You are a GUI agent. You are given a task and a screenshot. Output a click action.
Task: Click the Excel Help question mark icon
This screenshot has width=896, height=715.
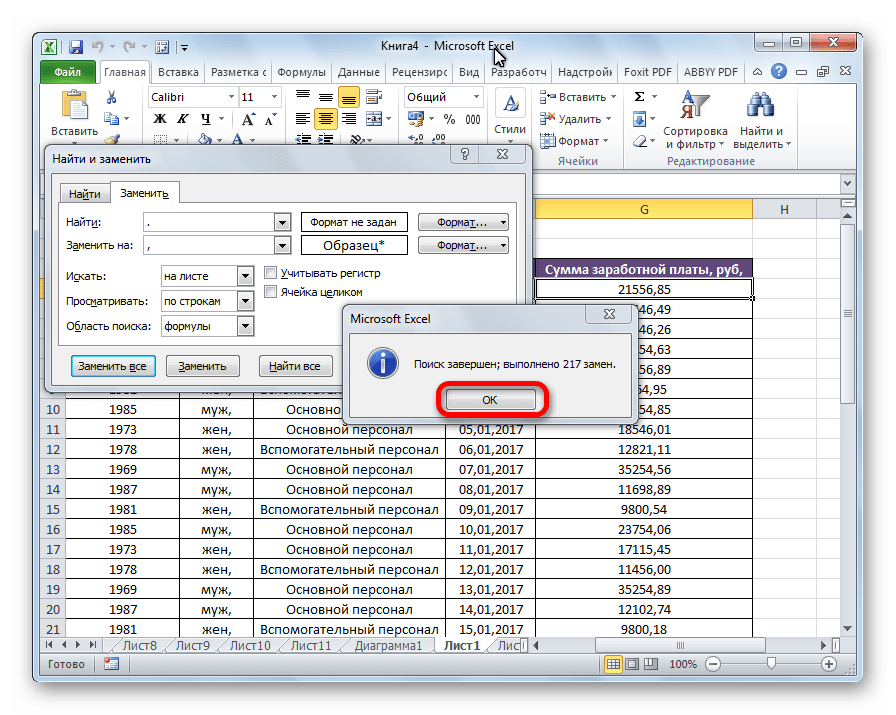(778, 71)
